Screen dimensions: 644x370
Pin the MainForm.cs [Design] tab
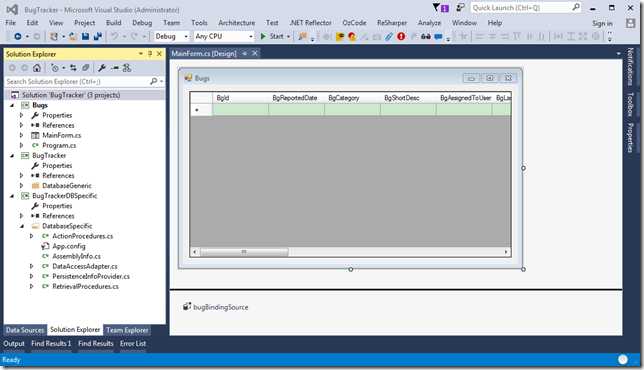(244, 53)
